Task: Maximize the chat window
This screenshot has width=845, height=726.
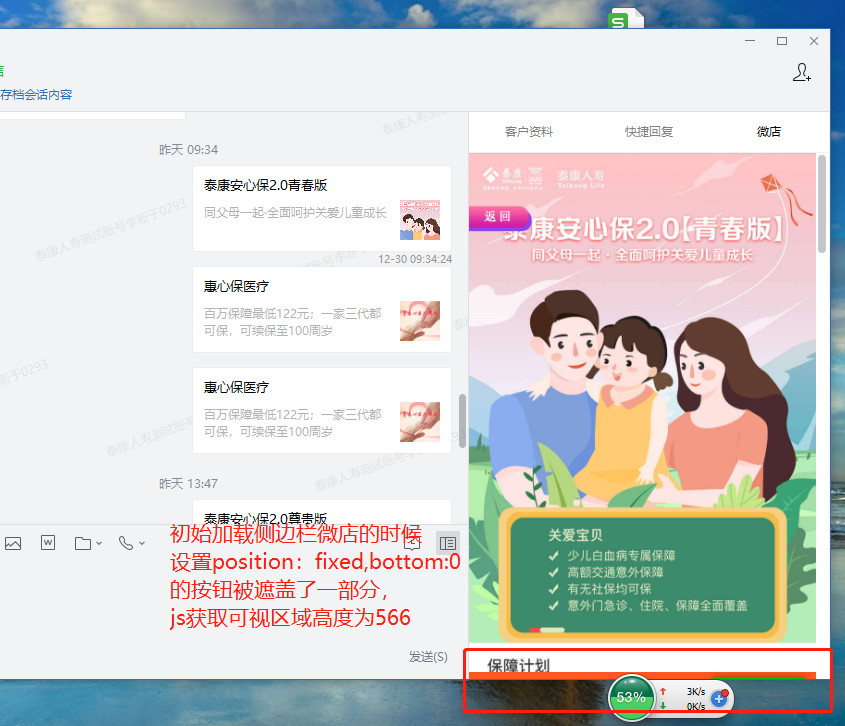Action: (782, 41)
